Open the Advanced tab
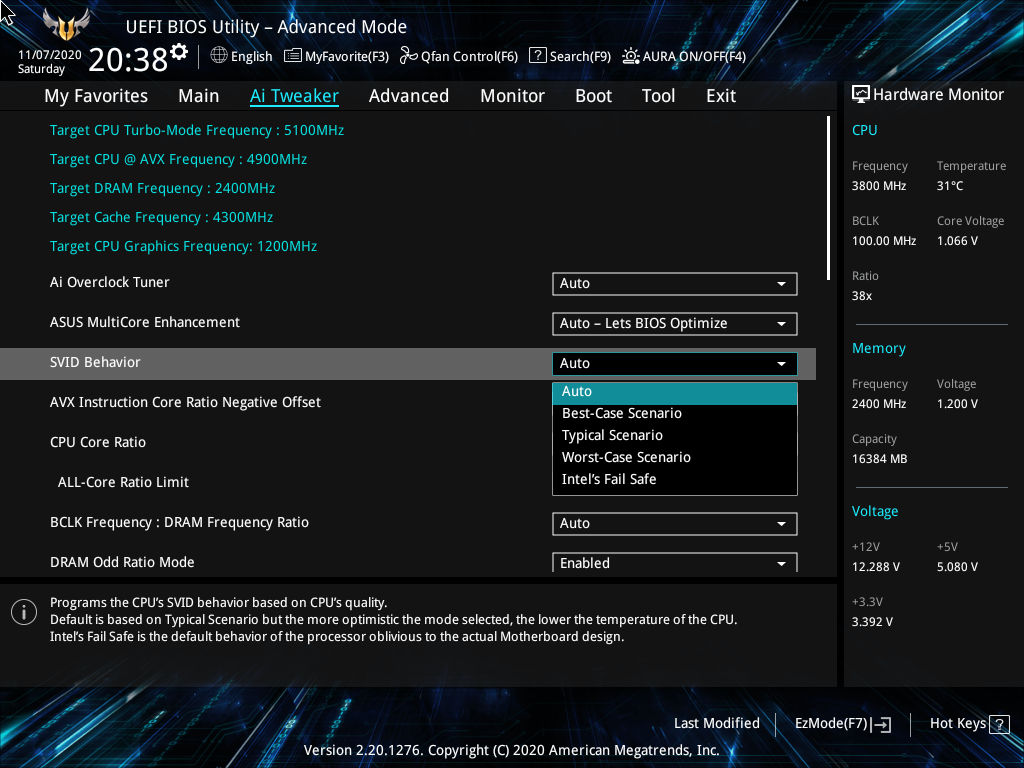 pyautogui.click(x=409, y=96)
